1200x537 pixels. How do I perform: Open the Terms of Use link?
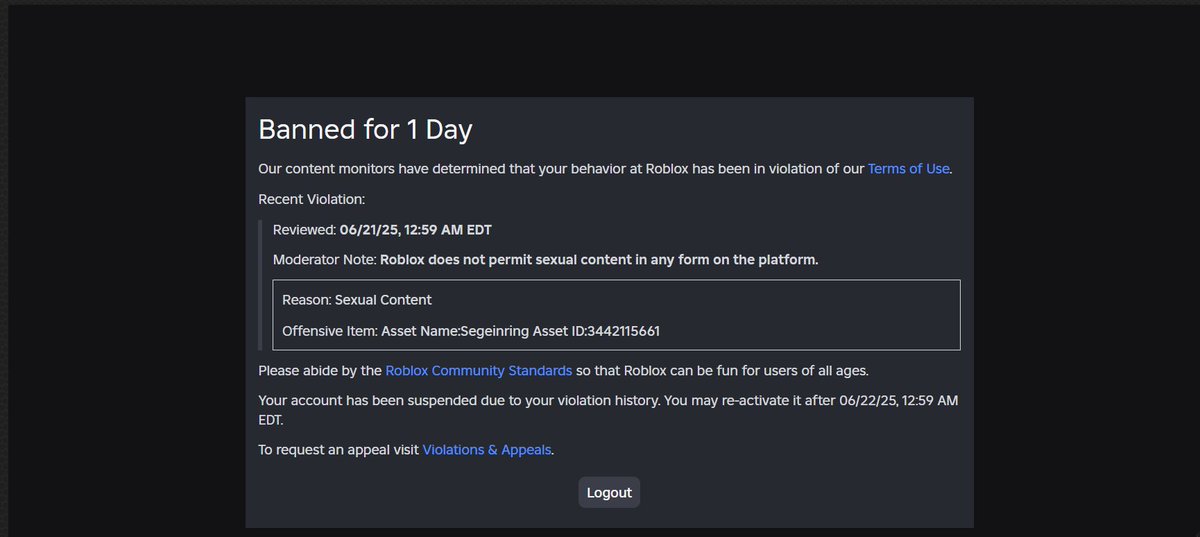coord(908,169)
